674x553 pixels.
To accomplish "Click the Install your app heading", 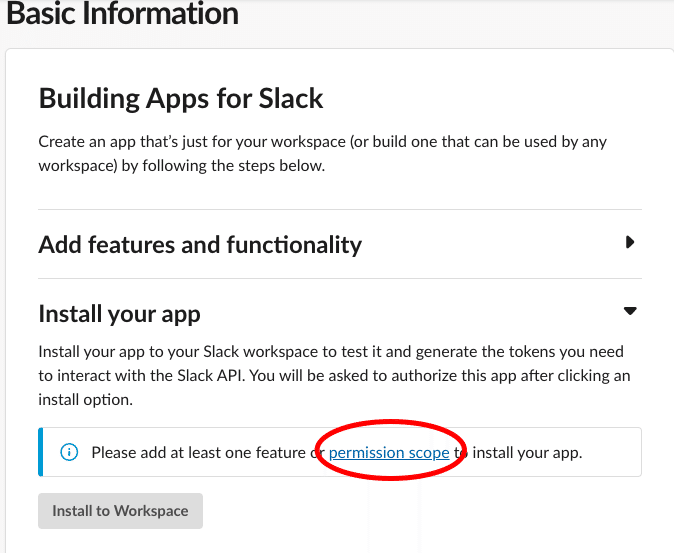I will [119, 313].
